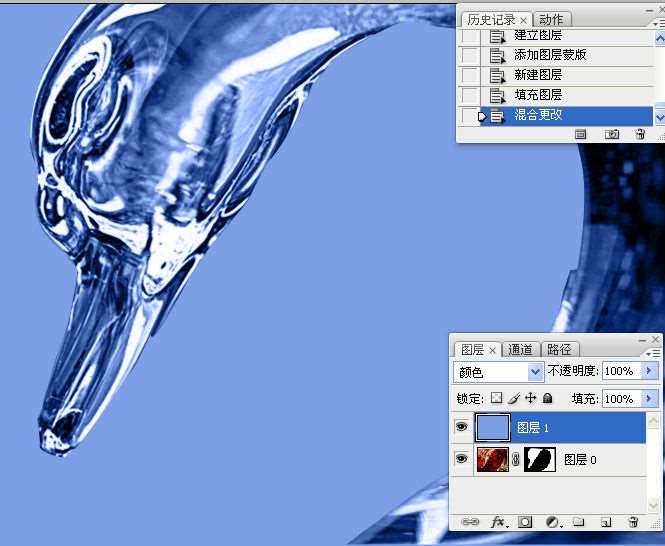Click the new layer icon in Layers panel
The image size is (665, 546).
tap(606, 522)
